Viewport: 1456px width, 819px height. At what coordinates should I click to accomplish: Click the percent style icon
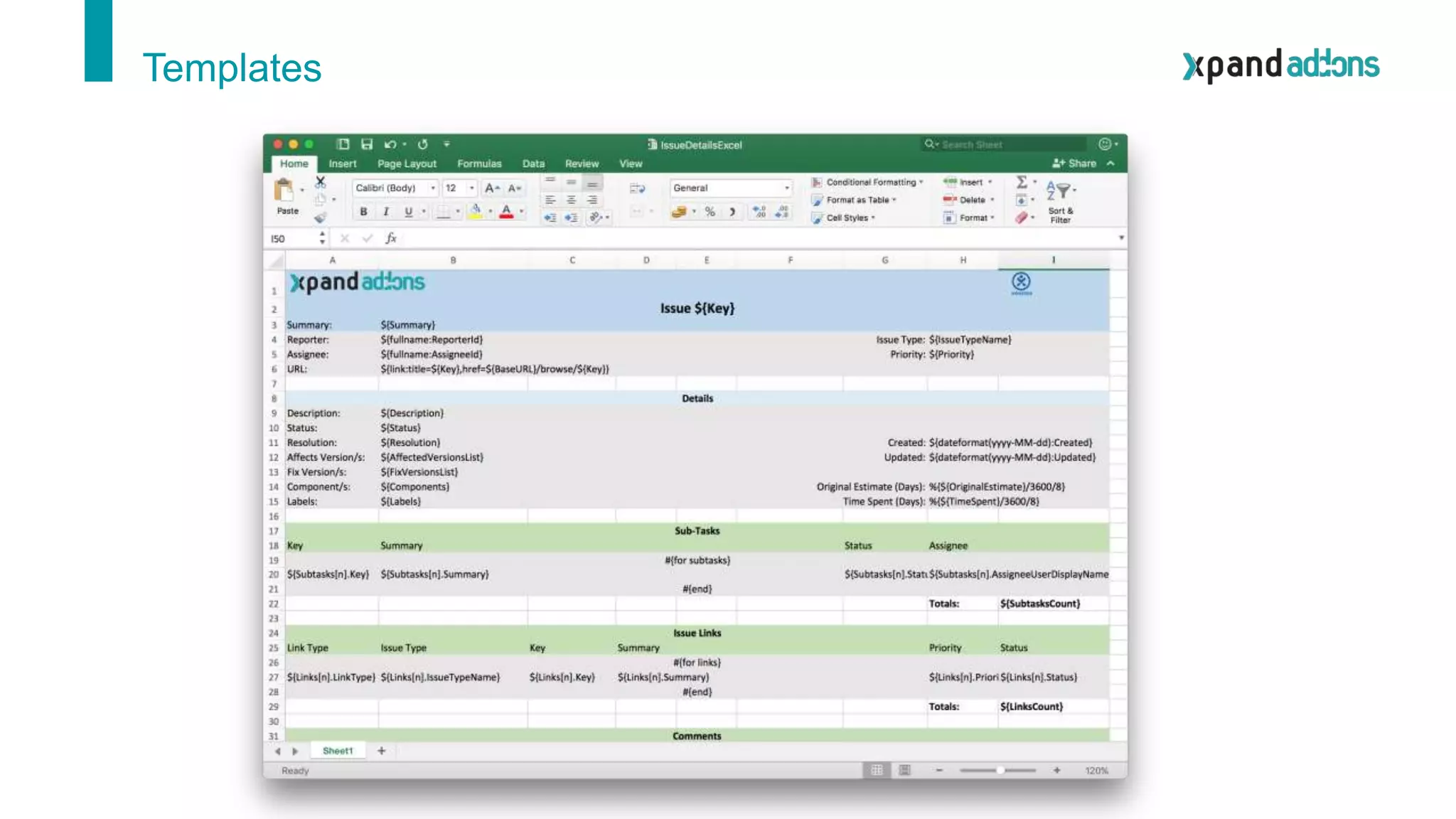[710, 212]
